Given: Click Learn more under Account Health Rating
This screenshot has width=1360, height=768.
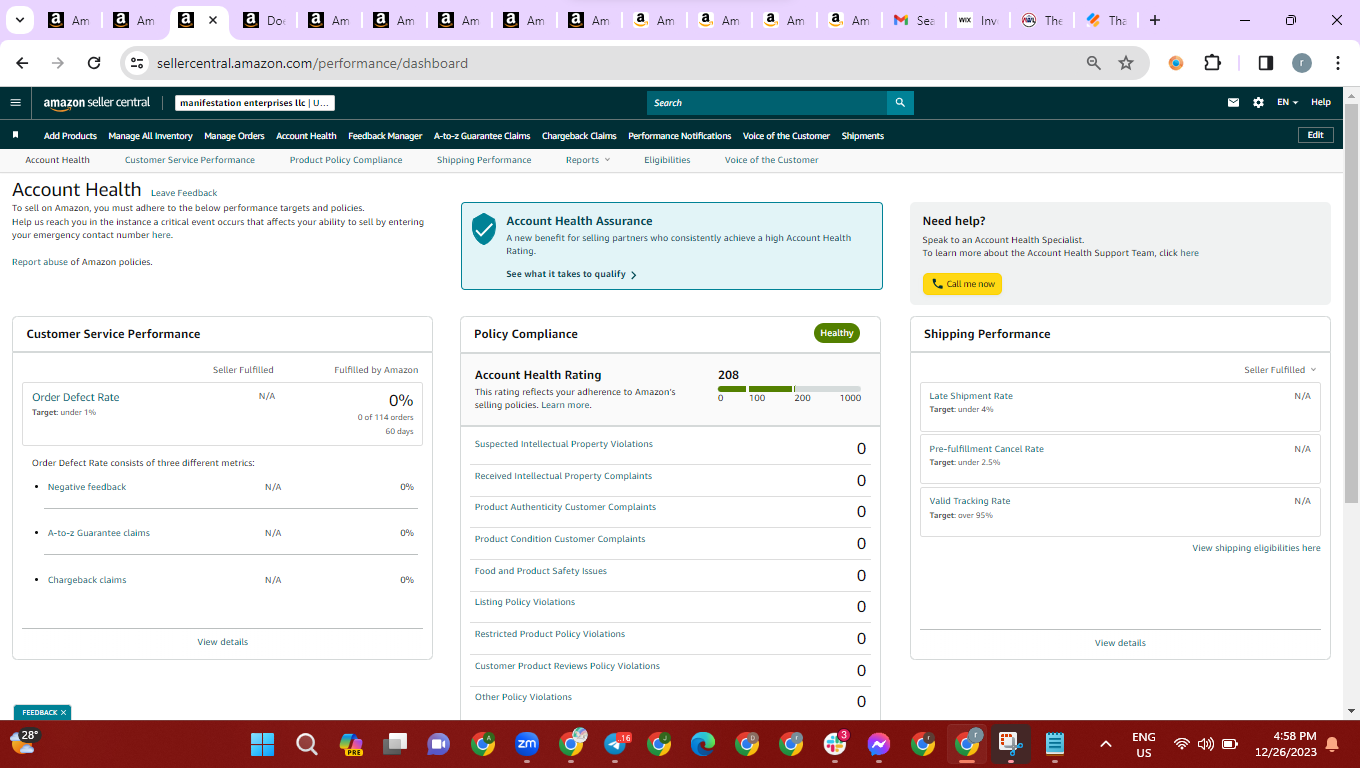Looking at the screenshot, I should pos(565,405).
